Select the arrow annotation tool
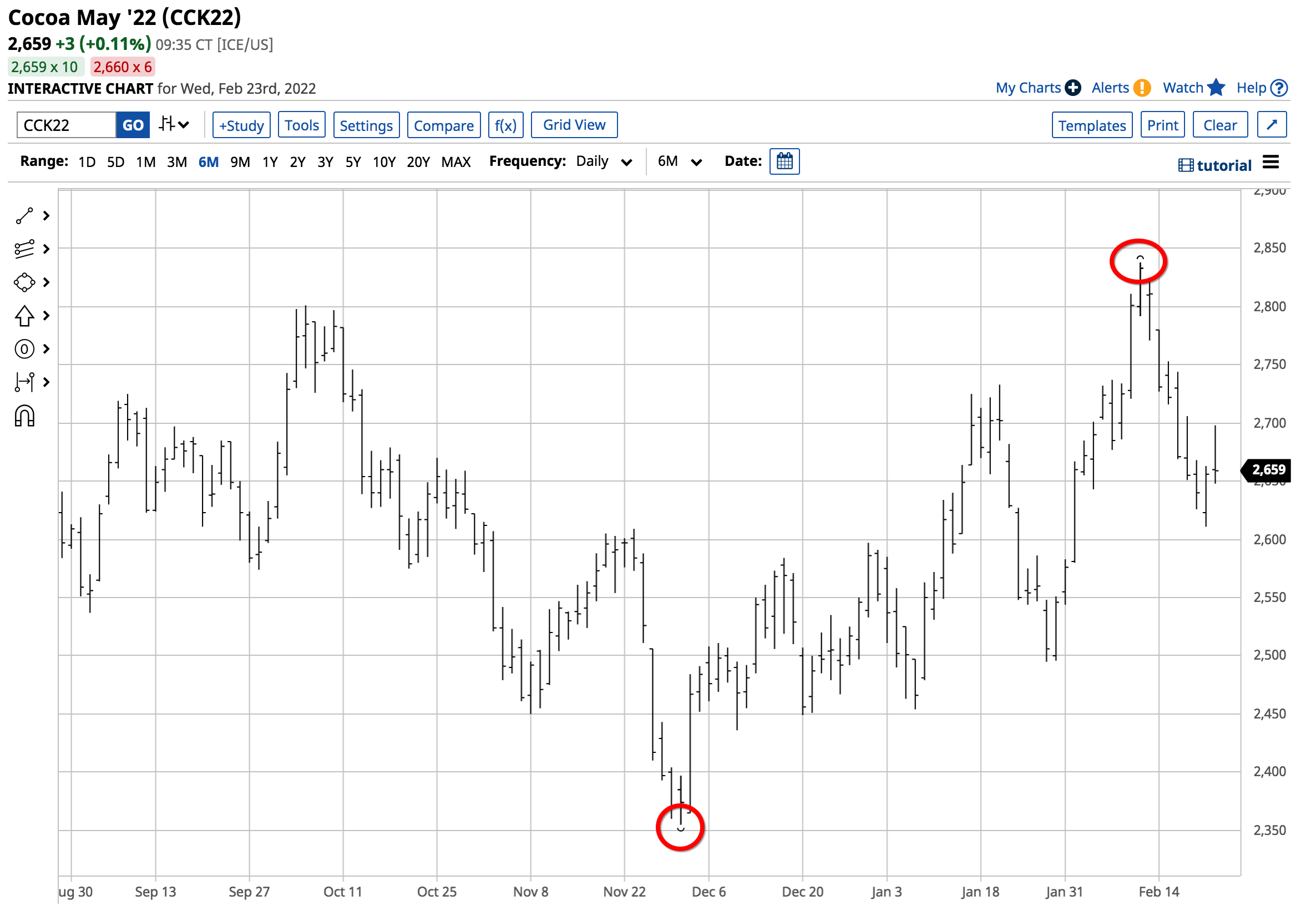This screenshot has height=911, width=1316. 24,316
